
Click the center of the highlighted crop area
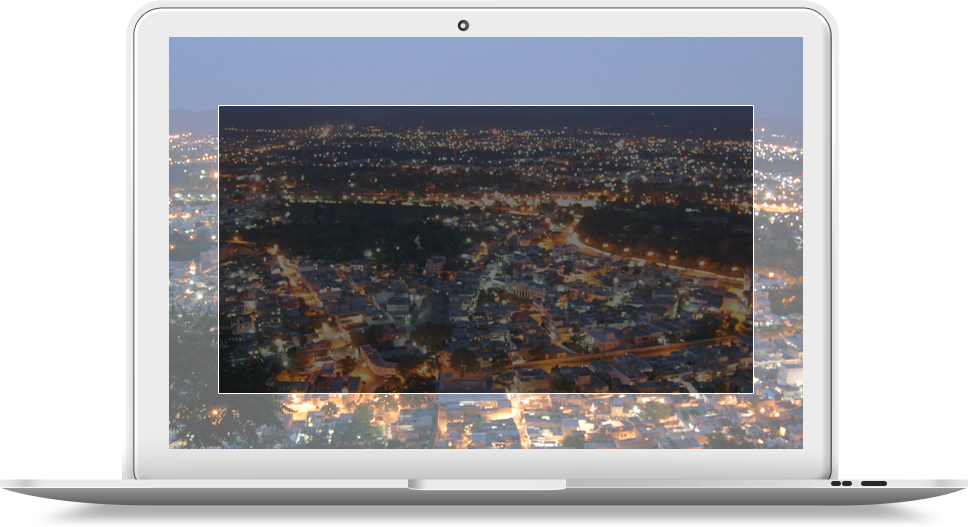point(485,249)
